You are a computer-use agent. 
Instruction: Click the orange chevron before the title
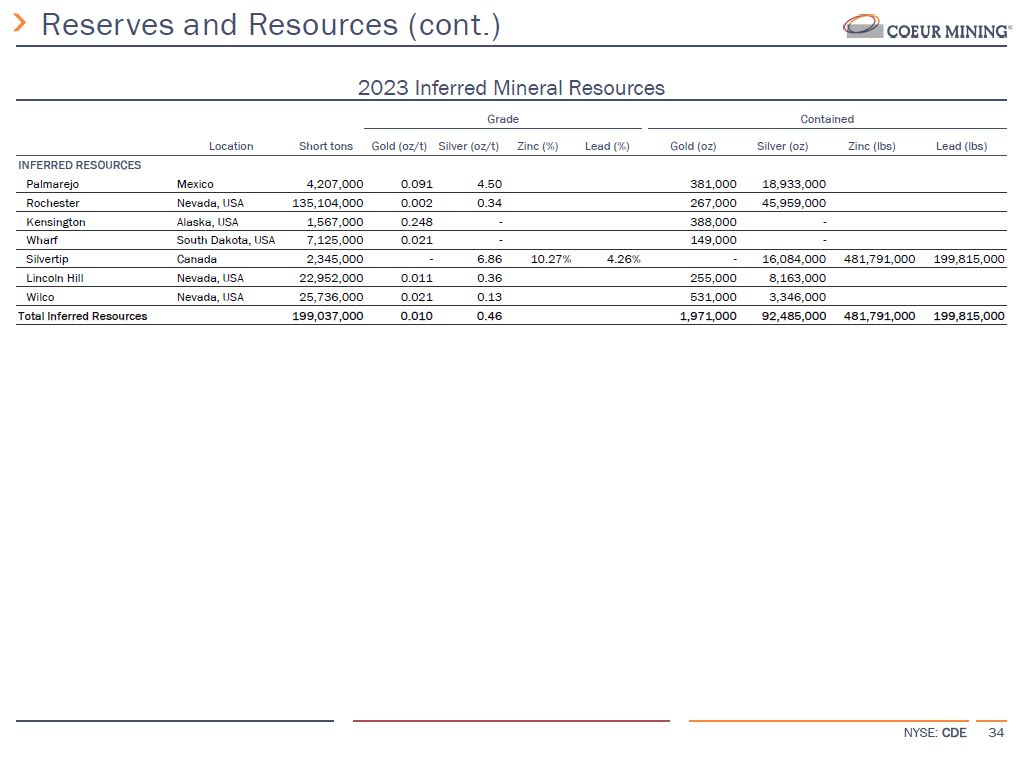[x=20, y=23]
